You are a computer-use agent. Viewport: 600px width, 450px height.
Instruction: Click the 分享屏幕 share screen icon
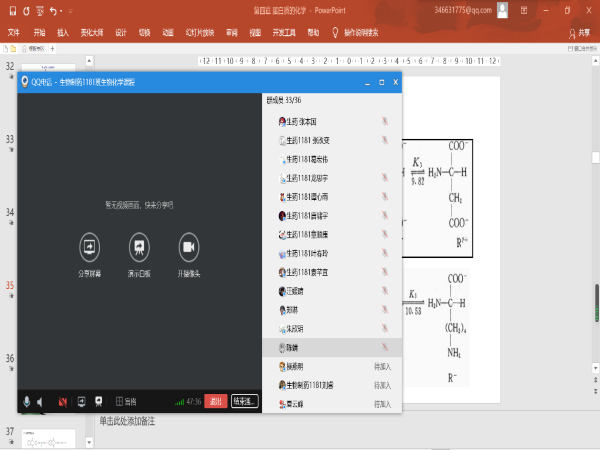click(89, 247)
